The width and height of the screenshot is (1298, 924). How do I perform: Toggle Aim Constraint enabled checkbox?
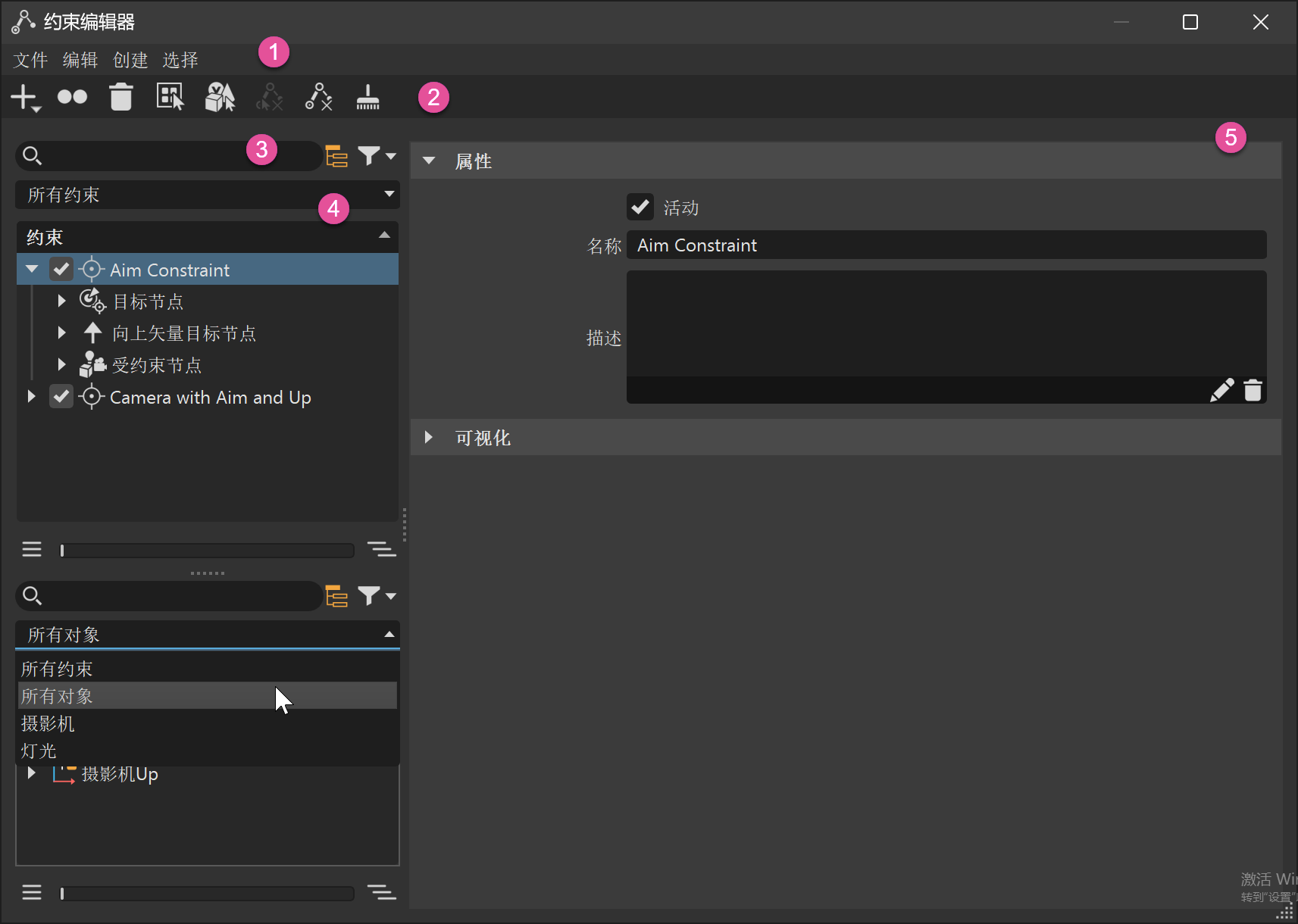coord(61,269)
